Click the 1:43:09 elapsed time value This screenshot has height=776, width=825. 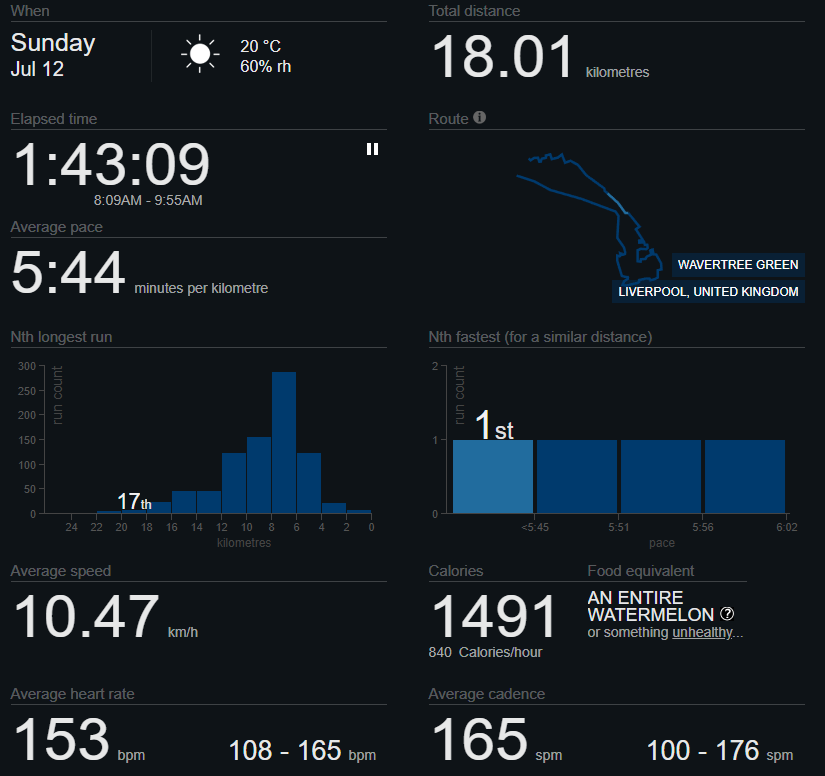click(x=111, y=165)
